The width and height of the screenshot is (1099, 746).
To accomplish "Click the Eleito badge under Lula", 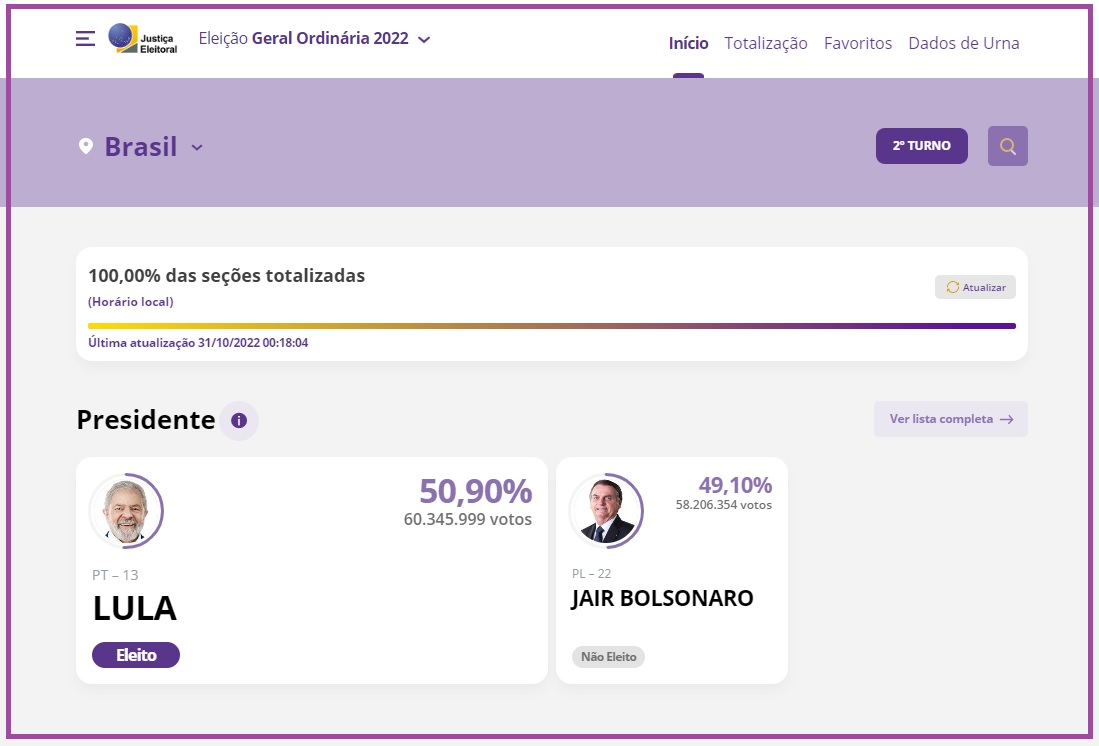I will click(136, 655).
